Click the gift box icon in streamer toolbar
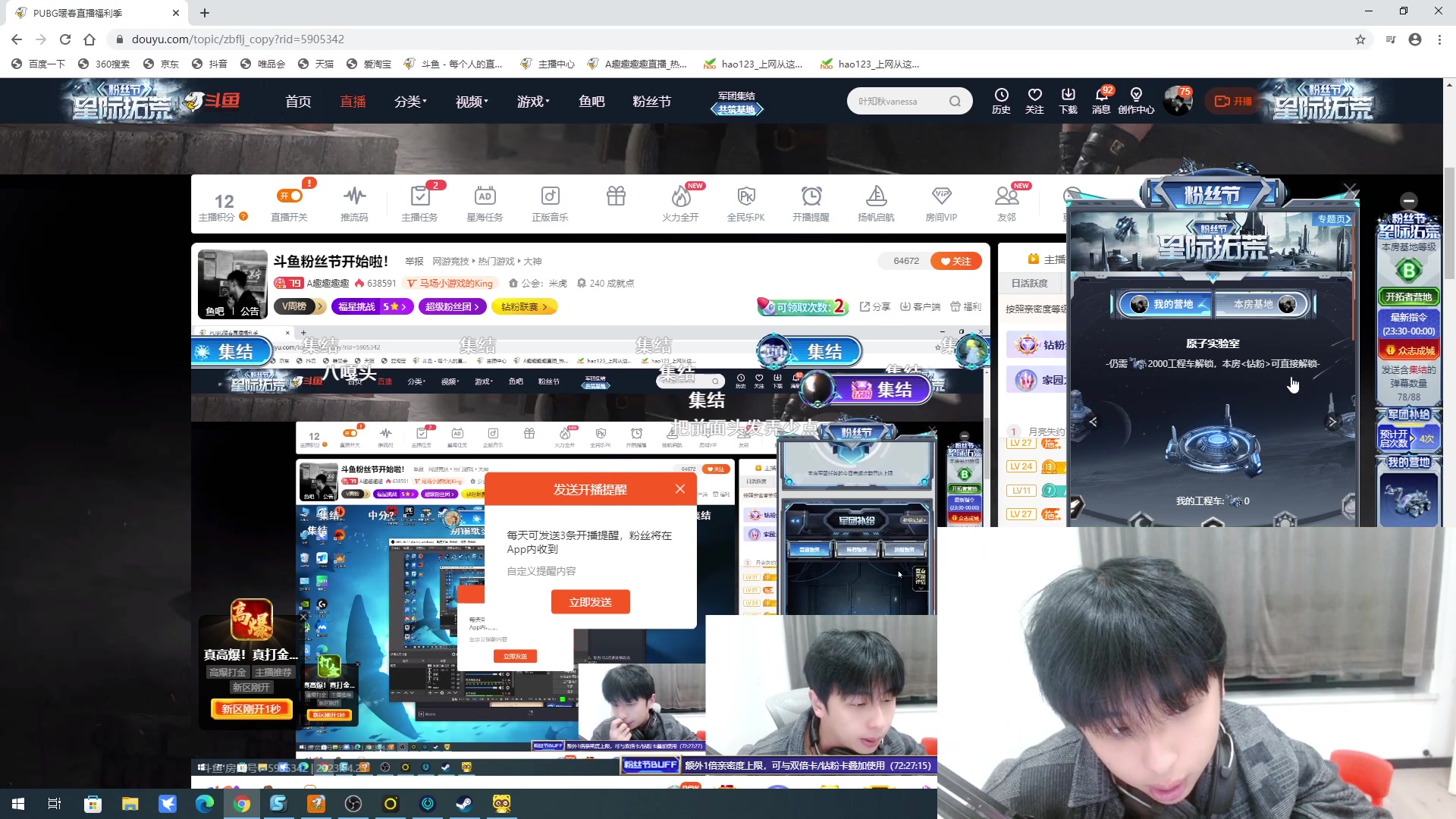 tap(616, 196)
